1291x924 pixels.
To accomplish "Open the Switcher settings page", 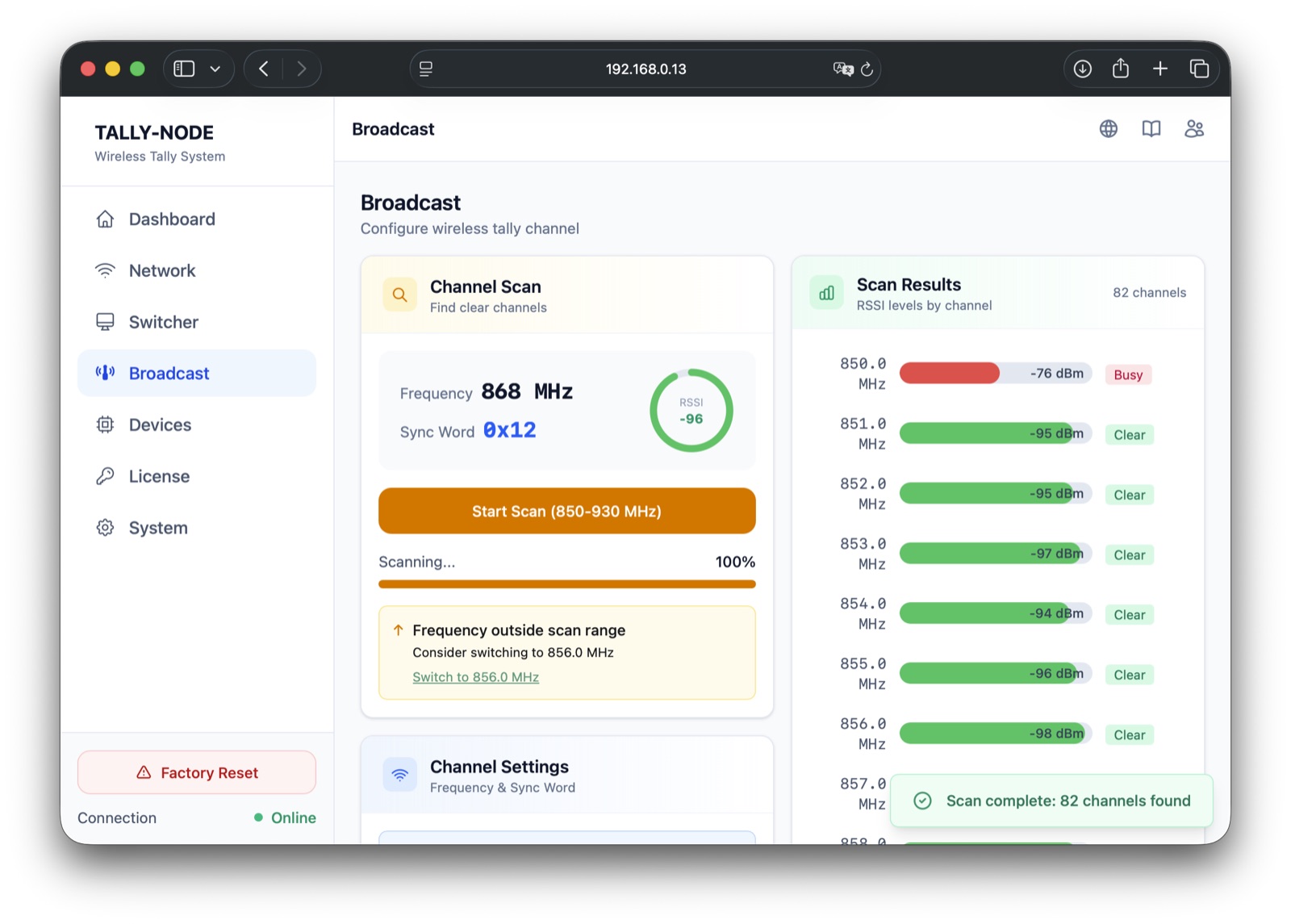I will [196, 322].
